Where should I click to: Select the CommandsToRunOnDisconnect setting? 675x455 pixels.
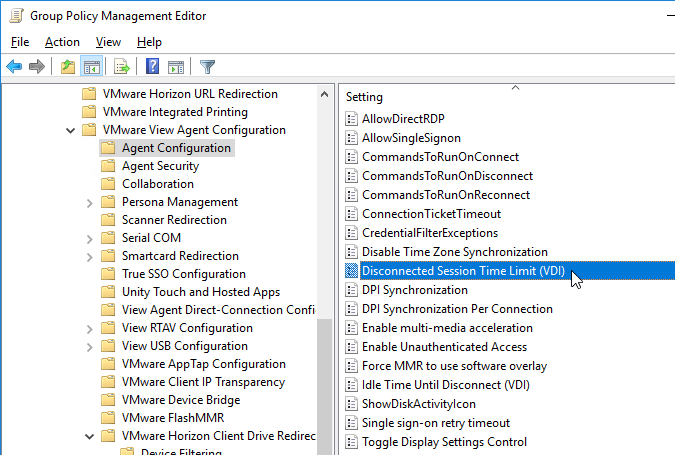click(447, 176)
